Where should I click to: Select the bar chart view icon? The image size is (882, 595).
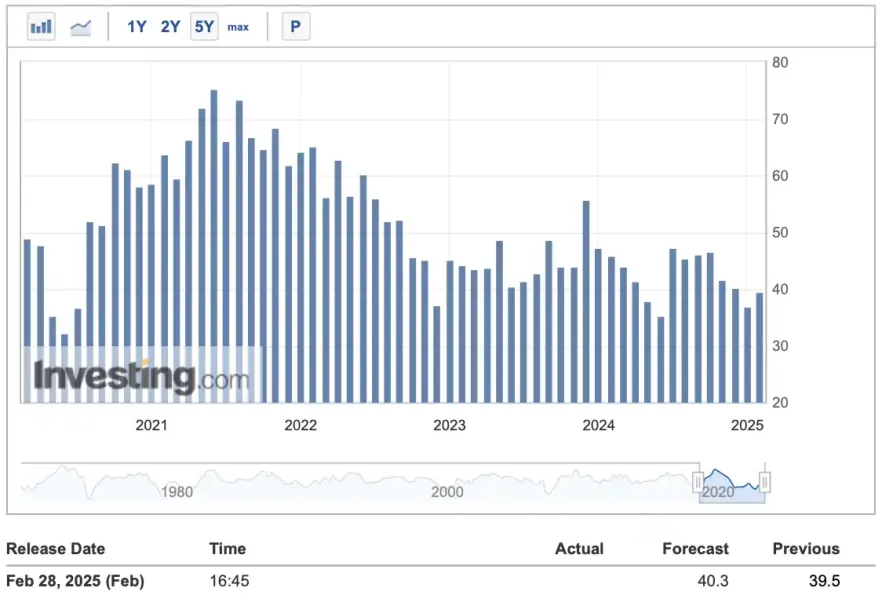[40, 26]
